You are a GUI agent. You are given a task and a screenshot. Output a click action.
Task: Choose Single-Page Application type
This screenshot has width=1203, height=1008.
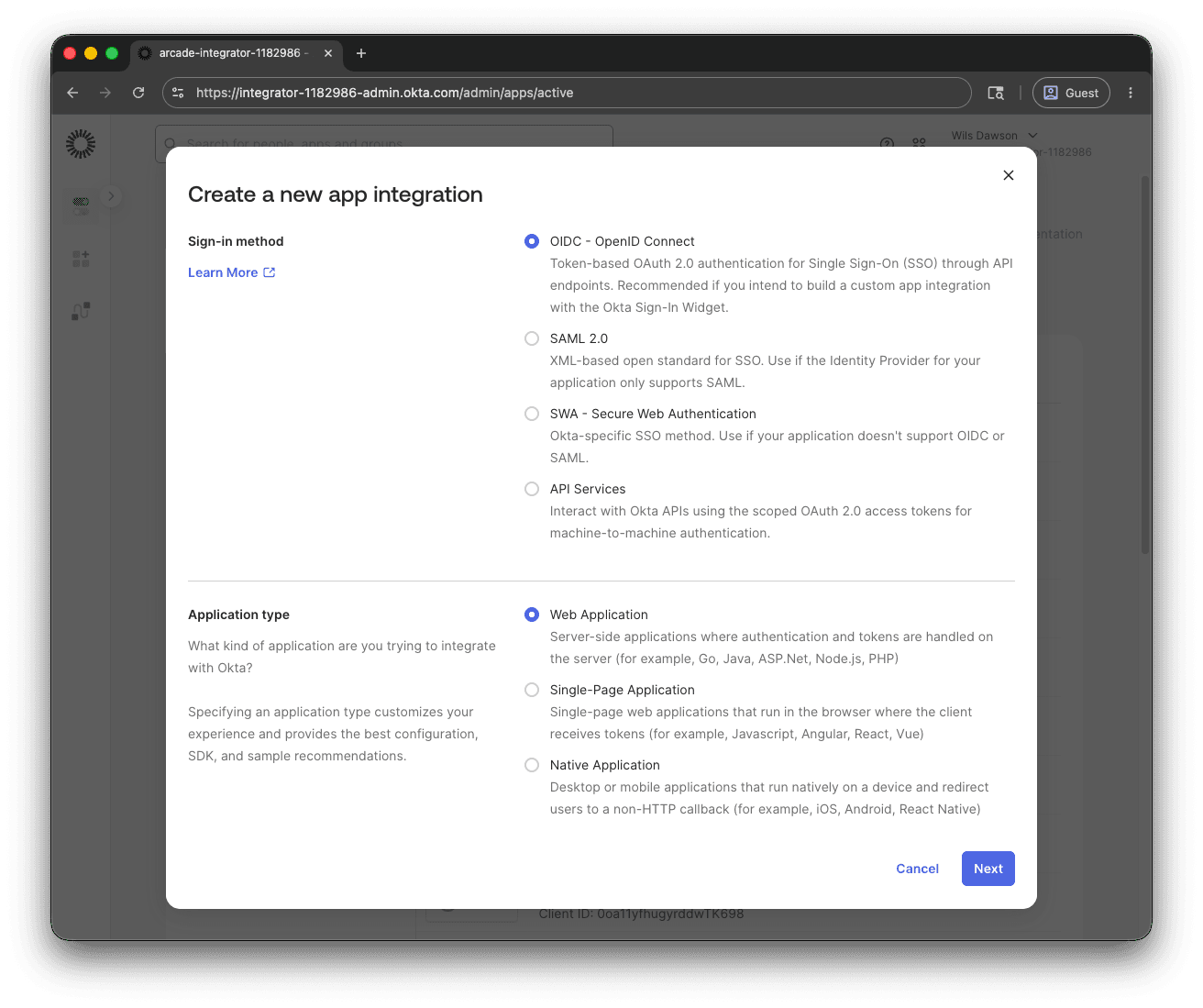(x=532, y=690)
